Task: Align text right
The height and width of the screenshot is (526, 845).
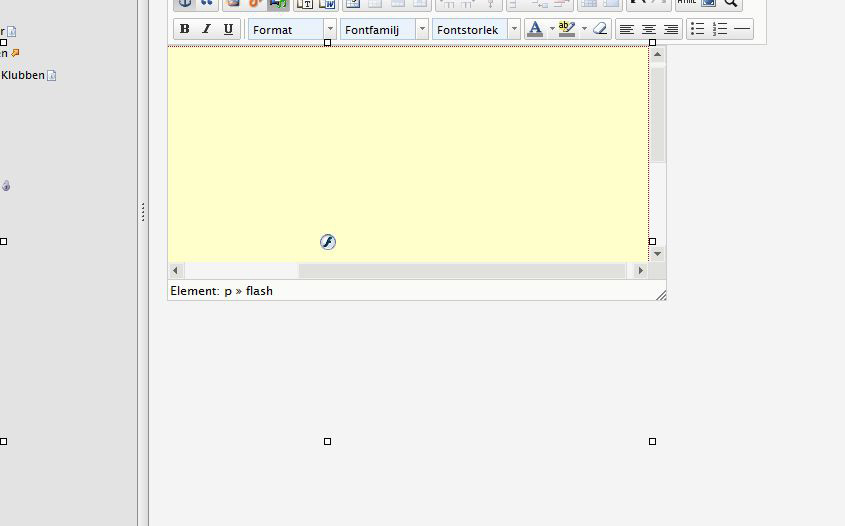Action: tap(670, 29)
